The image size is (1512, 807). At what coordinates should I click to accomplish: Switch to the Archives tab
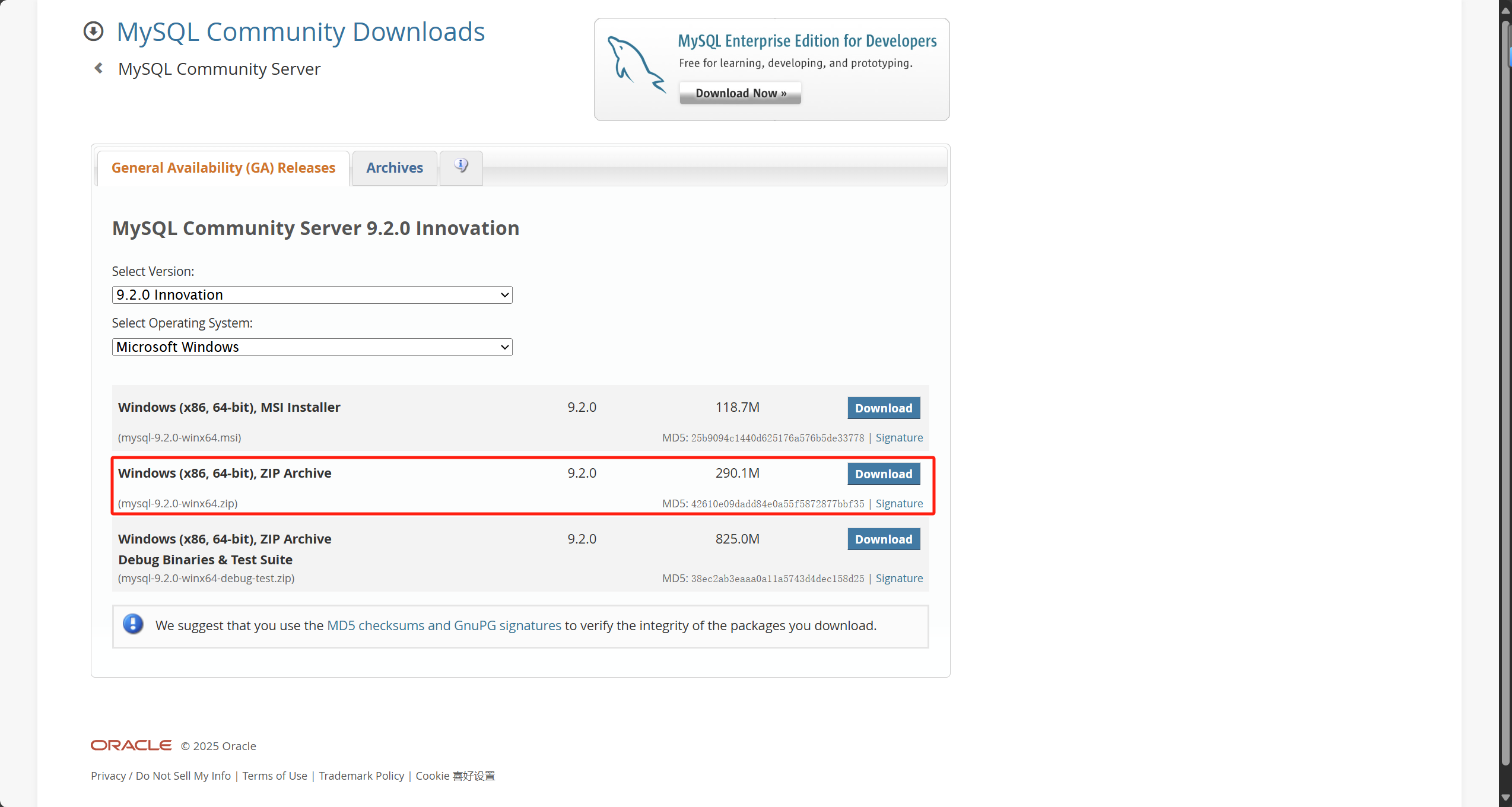[394, 167]
